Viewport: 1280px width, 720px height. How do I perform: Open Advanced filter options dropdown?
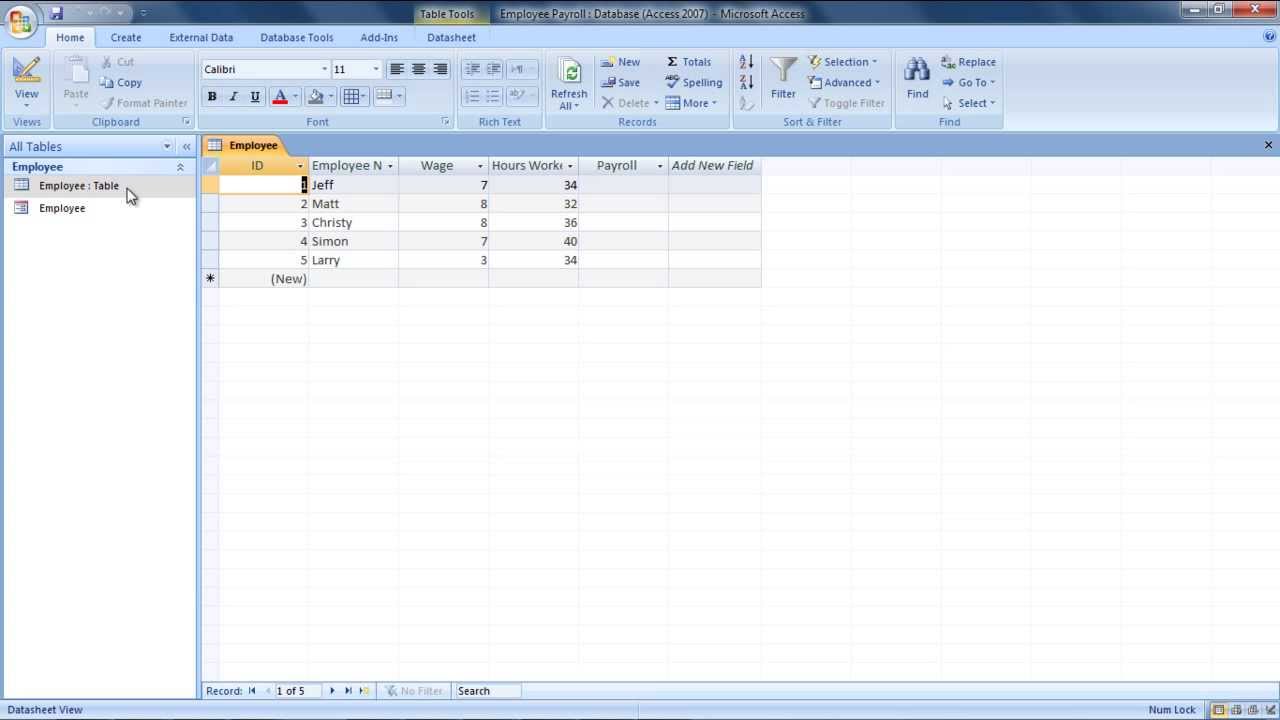click(844, 82)
